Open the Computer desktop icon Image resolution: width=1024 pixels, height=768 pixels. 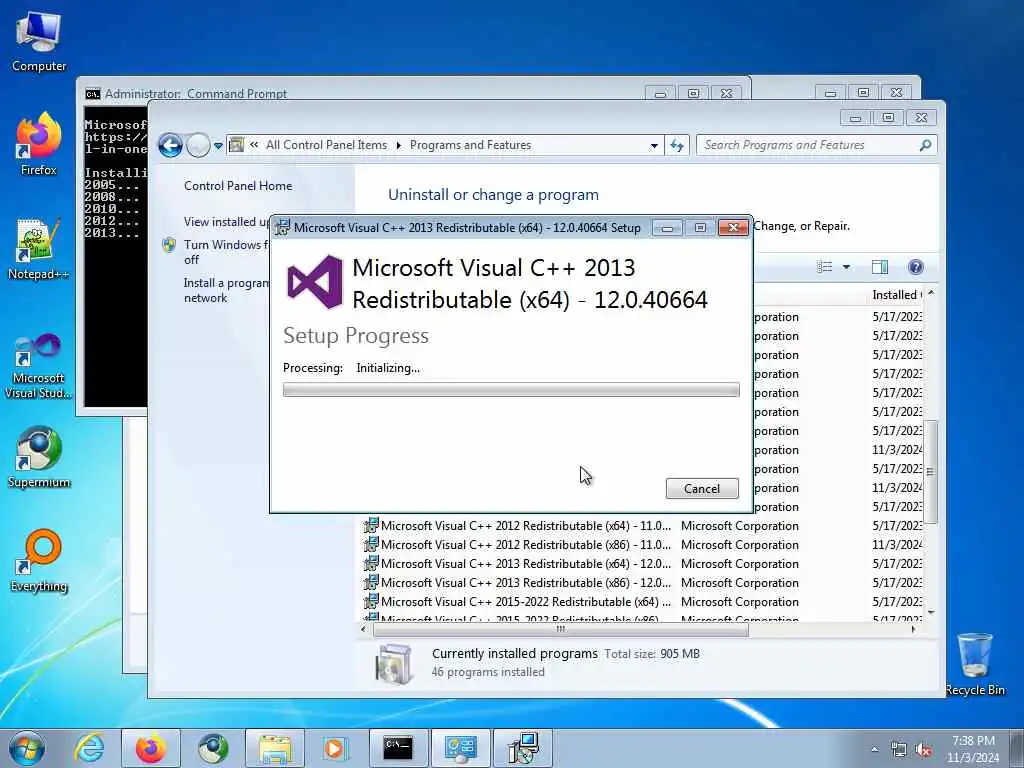39,40
